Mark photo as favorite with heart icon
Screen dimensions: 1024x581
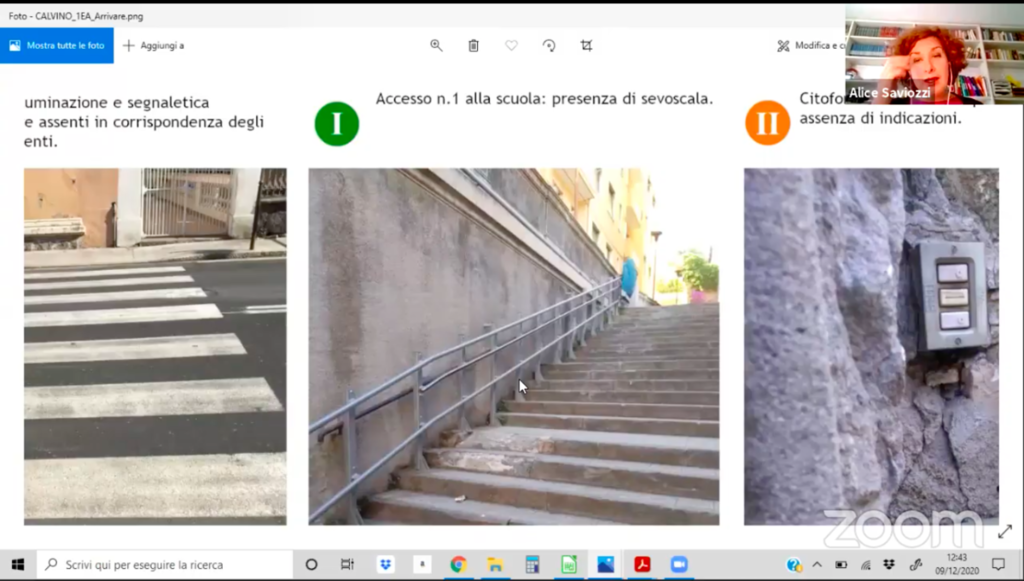pyautogui.click(x=511, y=45)
